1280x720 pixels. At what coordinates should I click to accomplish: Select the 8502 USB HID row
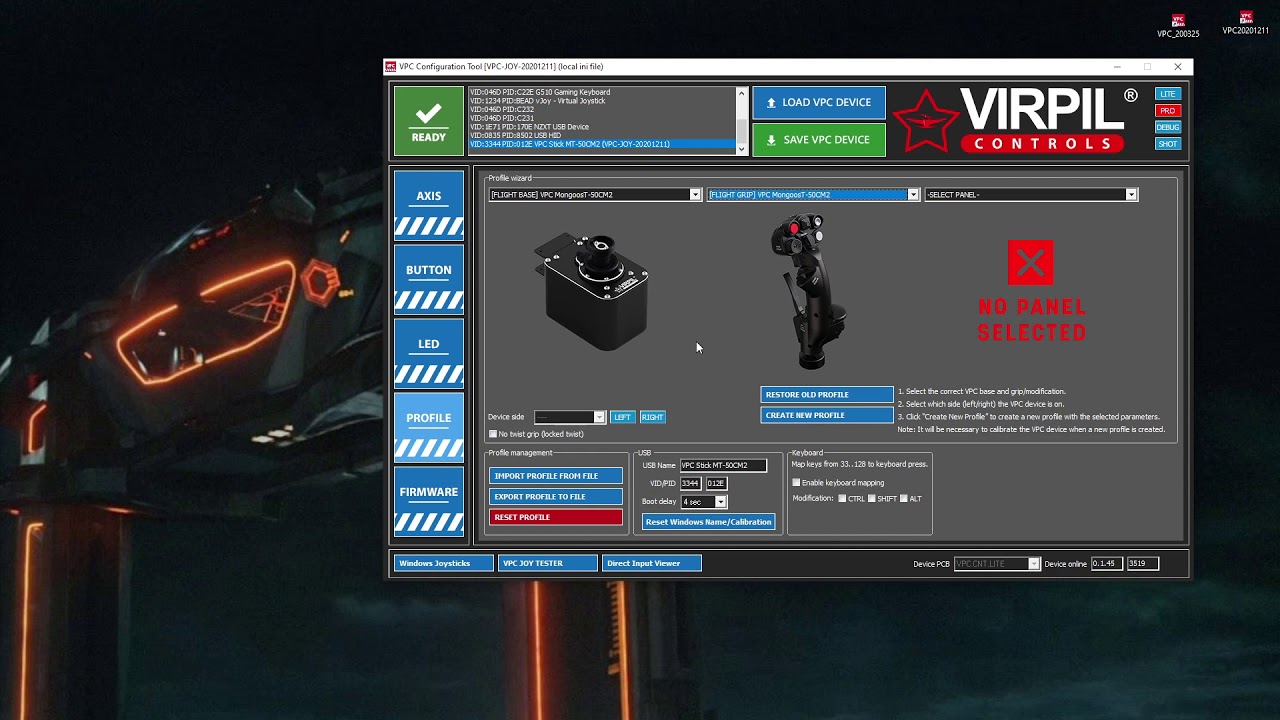click(x=602, y=135)
